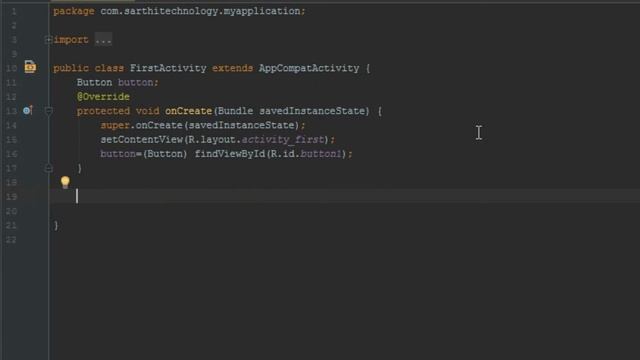Place cursor on empty line 19
The width and height of the screenshot is (640, 360).
tap(344, 196)
